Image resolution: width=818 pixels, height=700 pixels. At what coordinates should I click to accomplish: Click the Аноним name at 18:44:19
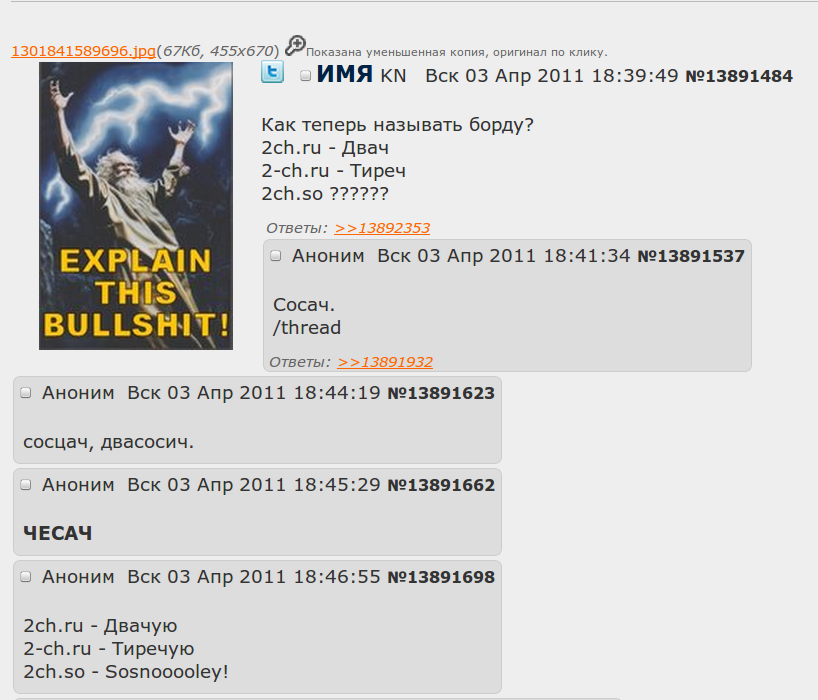tap(78, 393)
